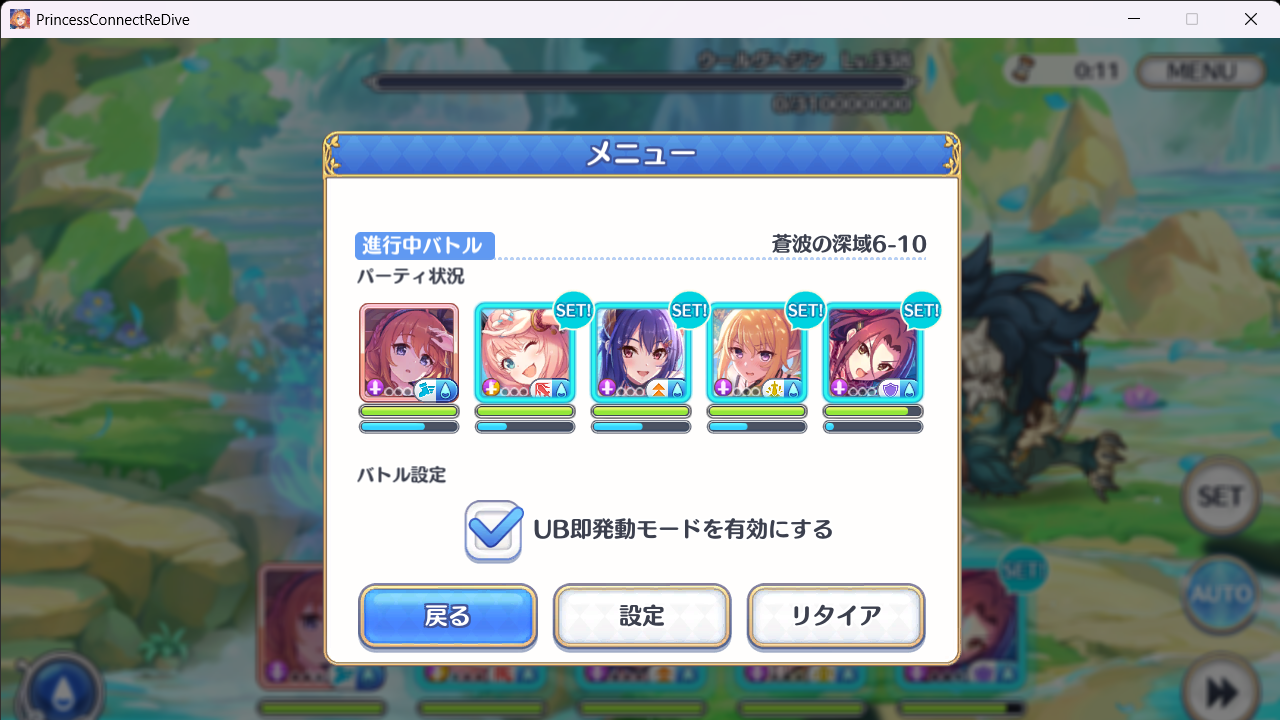Toggle UB即発動モード checkbox

click(494, 530)
